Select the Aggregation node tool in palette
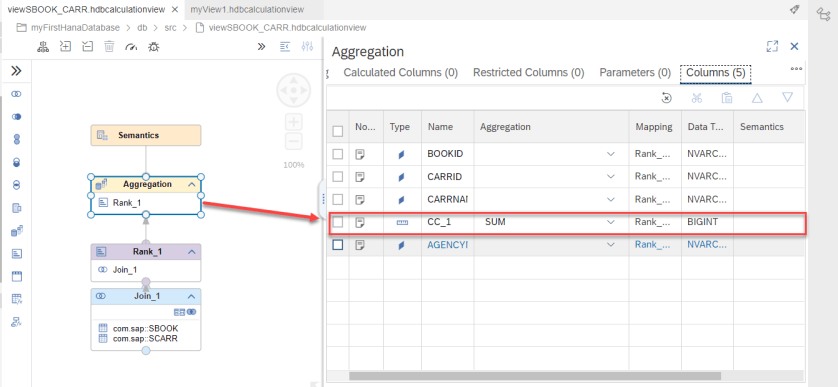The height and width of the screenshot is (387, 838). tap(17, 231)
